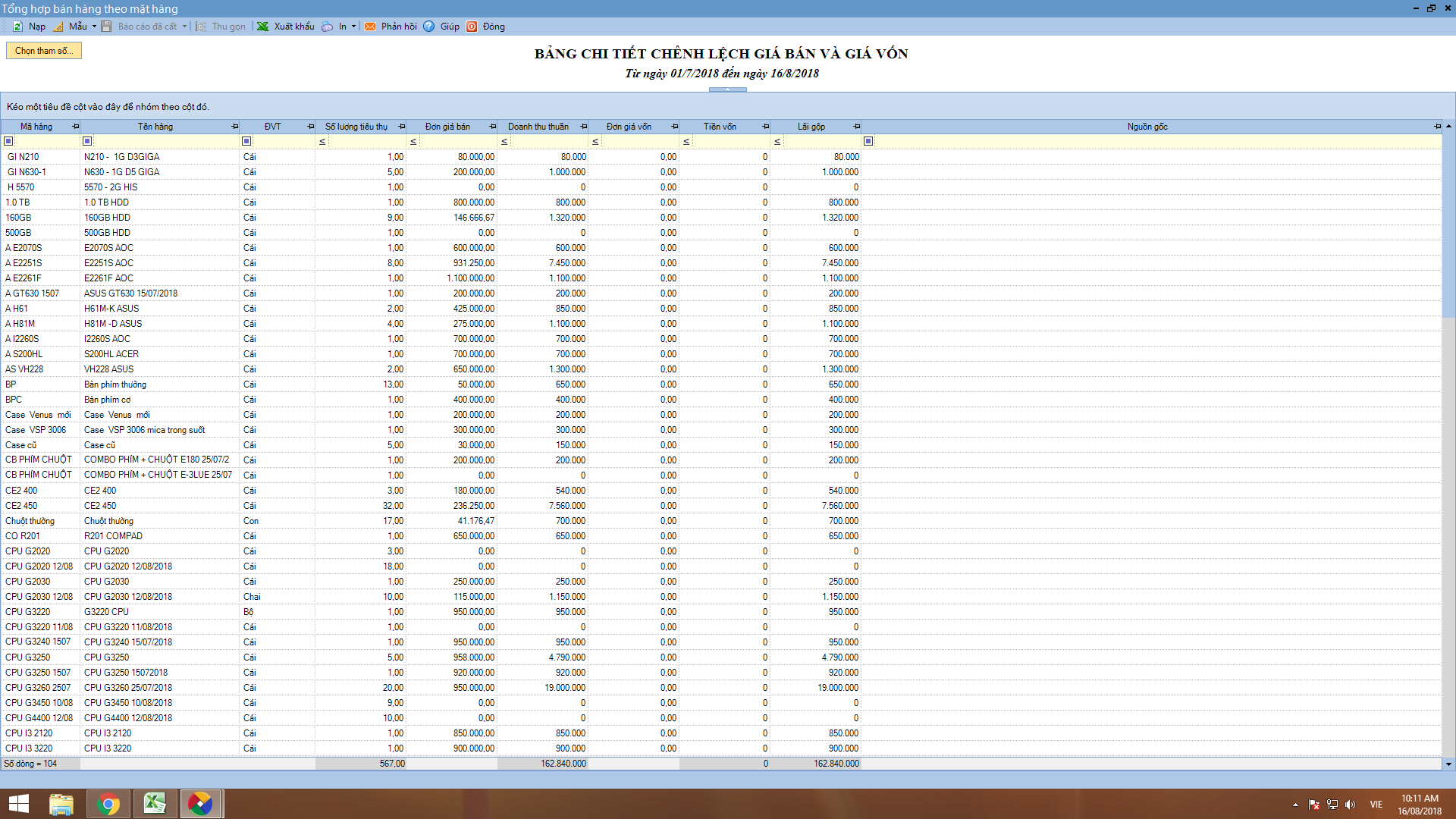Export via the Xuất khẩu Excel icon
1456x819 pixels.
click(x=263, y=27)
